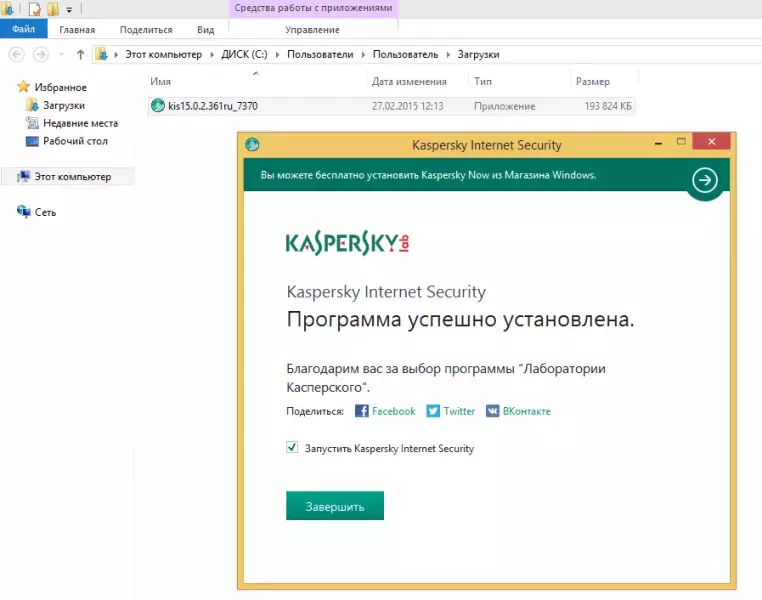Open the Поделиться ribbon tab
This screenshot has height=600, width=762.
coord(146,30)
